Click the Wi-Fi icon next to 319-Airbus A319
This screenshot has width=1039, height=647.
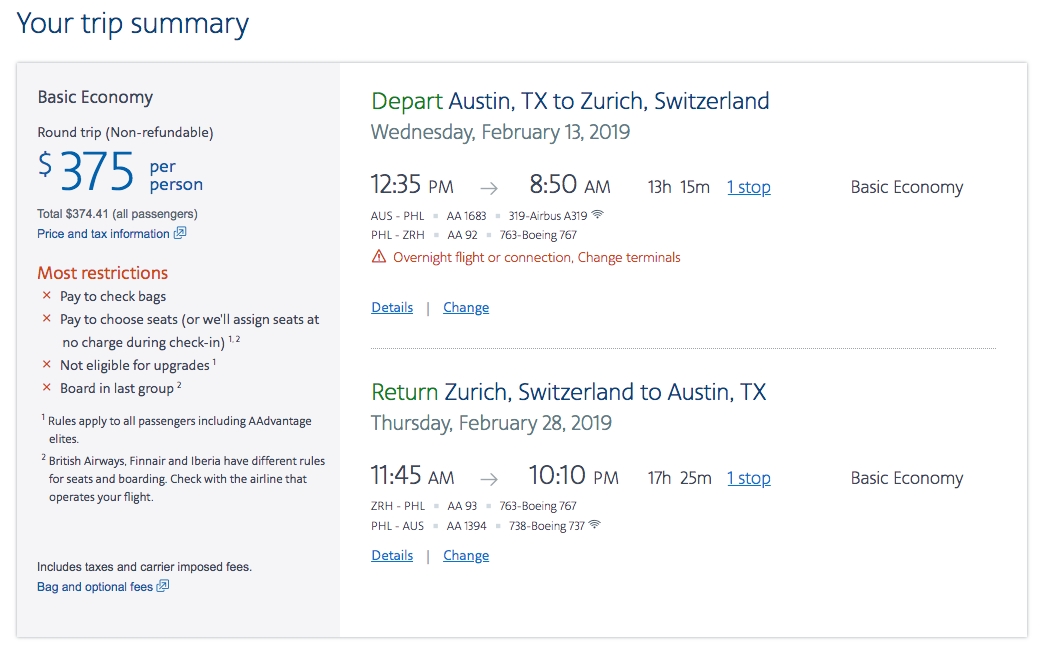(598, 214)
